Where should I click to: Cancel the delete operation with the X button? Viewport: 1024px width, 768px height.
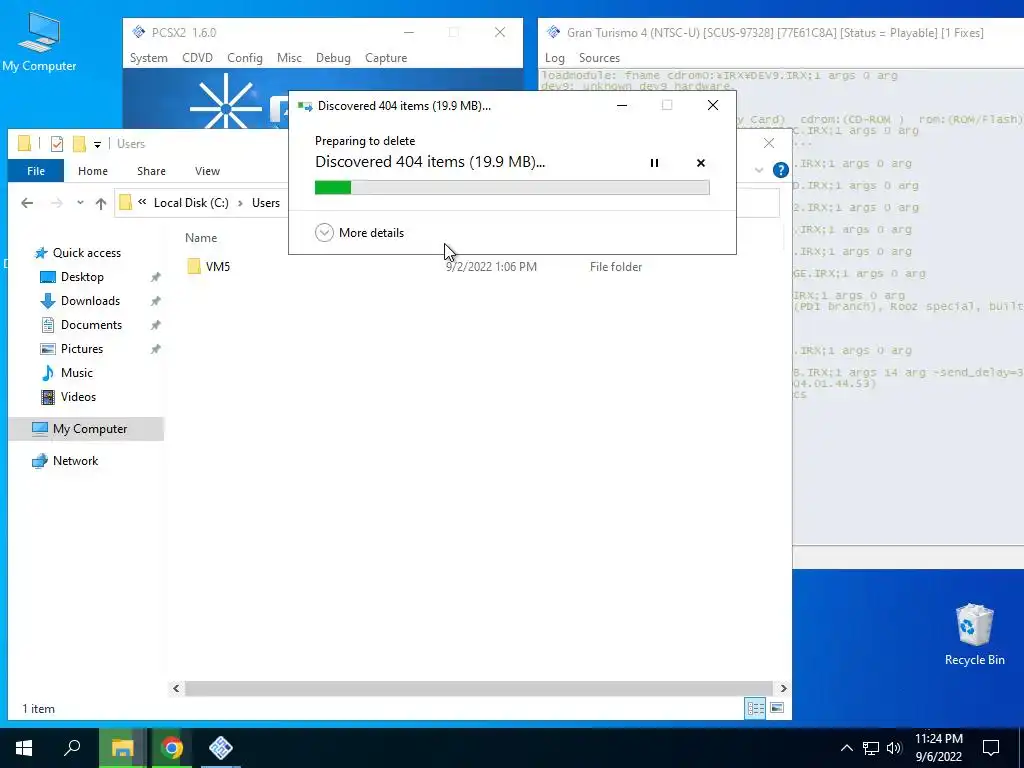coord(701,163)
